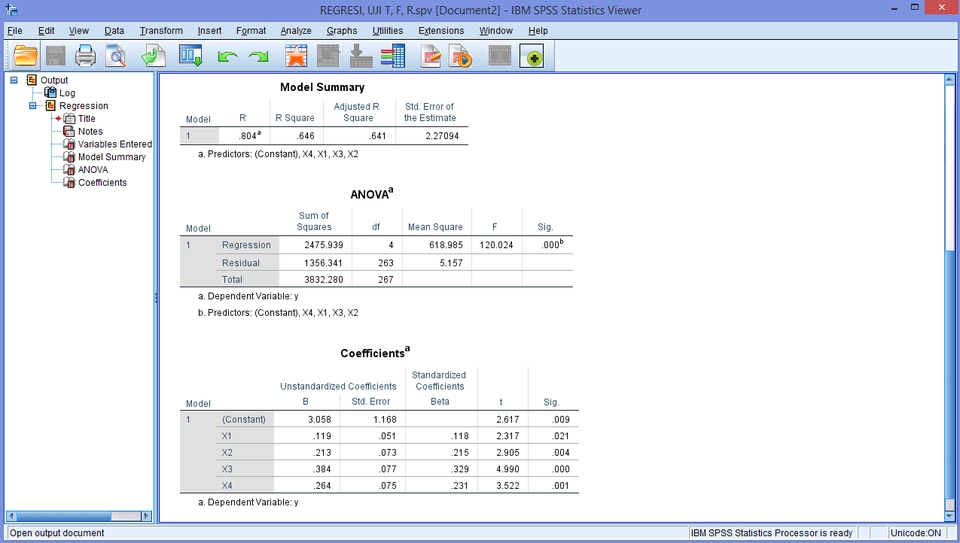Click the grayed Designate Window icon
Viewport: 960px width, 543px height.
[500, 56]
